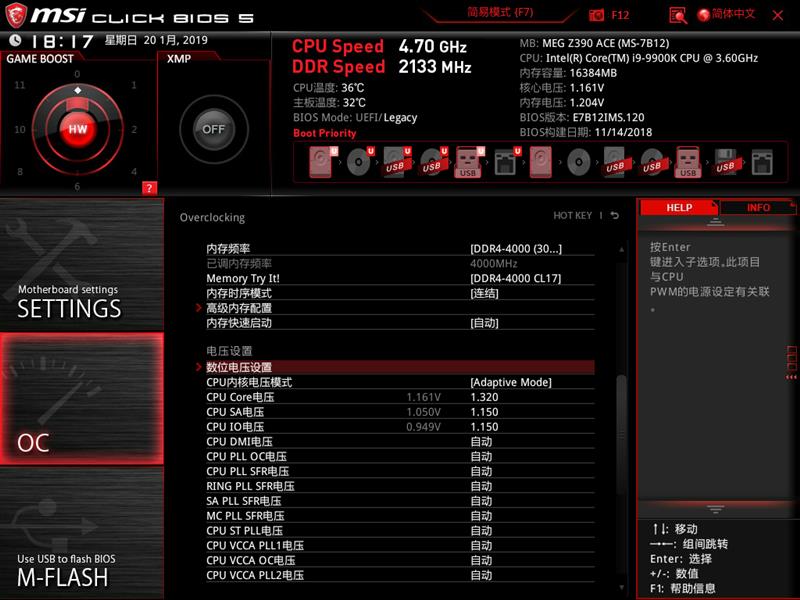Click the 已调内存频率 4000MHz value
The height and width of the screenshot is (600, 800).
pos(493,263)
